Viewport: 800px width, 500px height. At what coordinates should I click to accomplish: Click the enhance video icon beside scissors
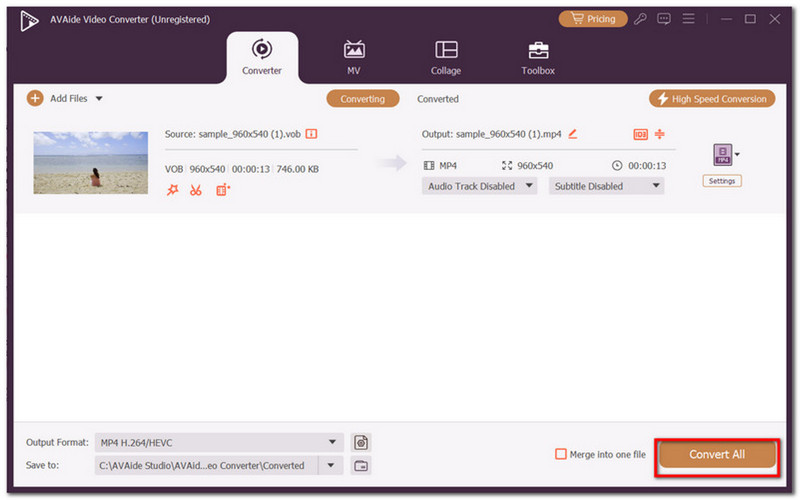click(222, 189)
